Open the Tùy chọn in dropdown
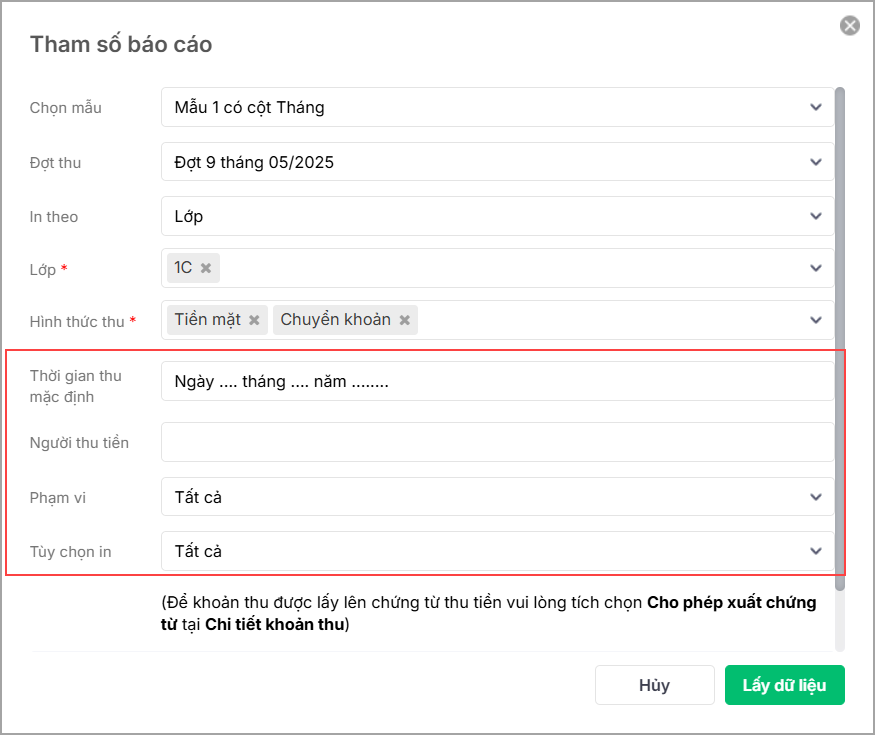Image resolution: width=875 pixels, height=735 pixels. 816,551
